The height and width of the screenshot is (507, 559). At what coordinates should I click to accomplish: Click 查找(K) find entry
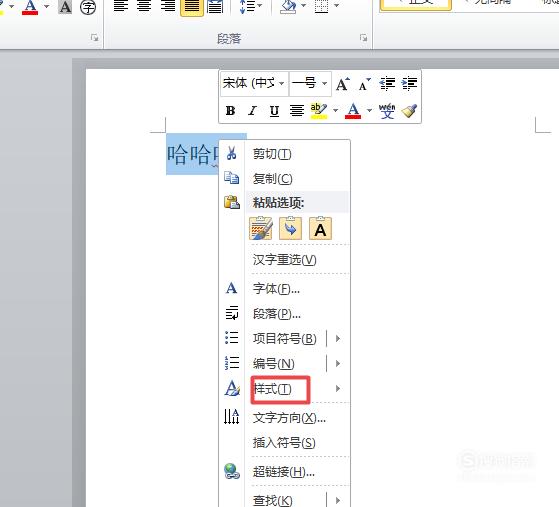point(273,500)
